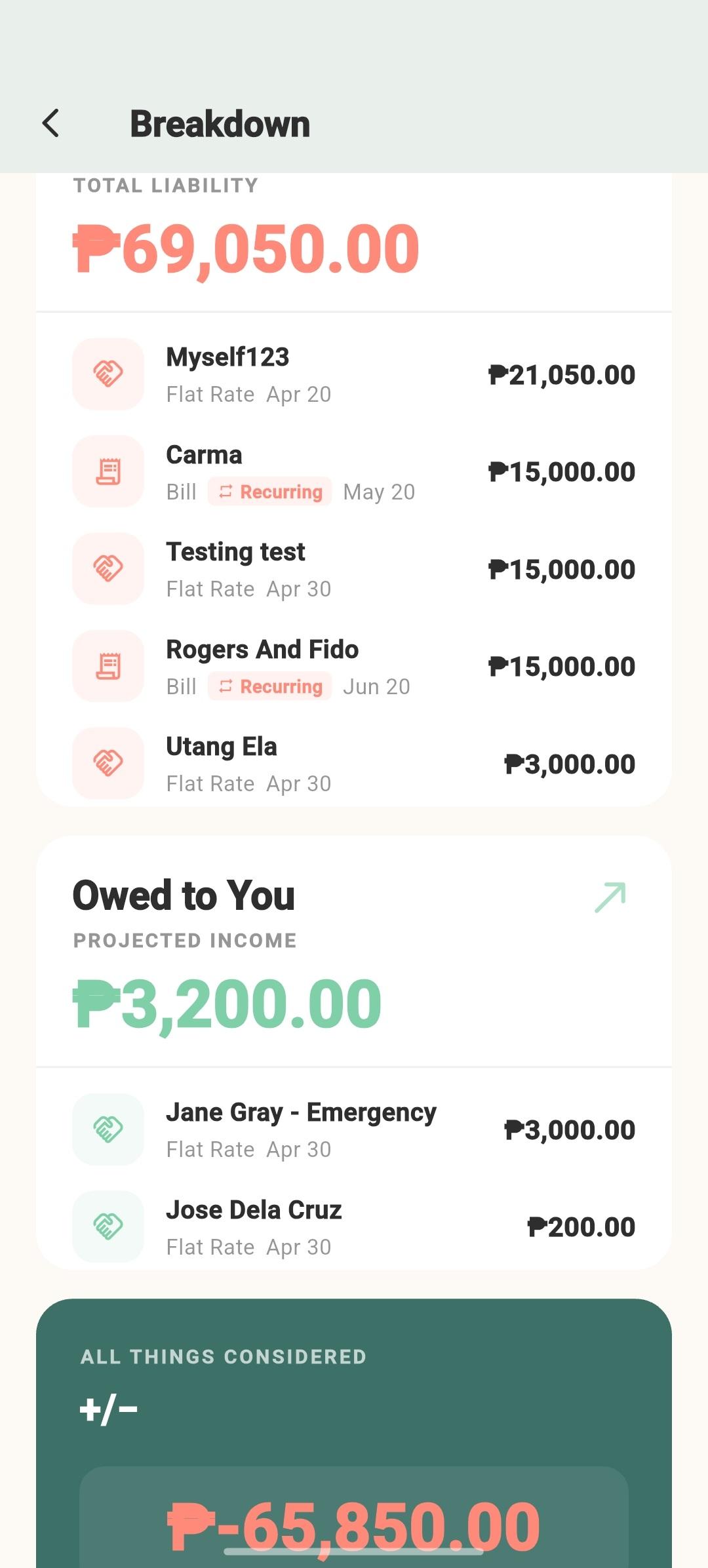Viewport: 708px width, 1568px height.
Task: Click the green handshake icon beside Jose Dela Cruz
Action: pyautogui.click(x=108, y=1226)
